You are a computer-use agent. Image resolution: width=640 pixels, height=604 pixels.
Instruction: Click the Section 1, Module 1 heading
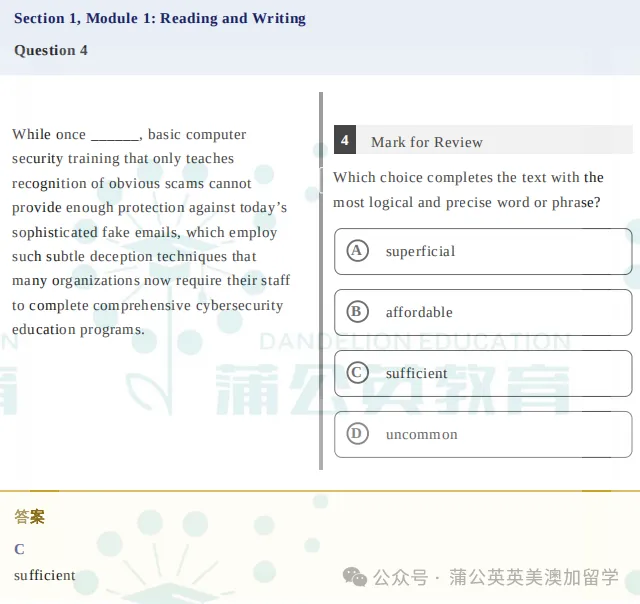point(160,19)
